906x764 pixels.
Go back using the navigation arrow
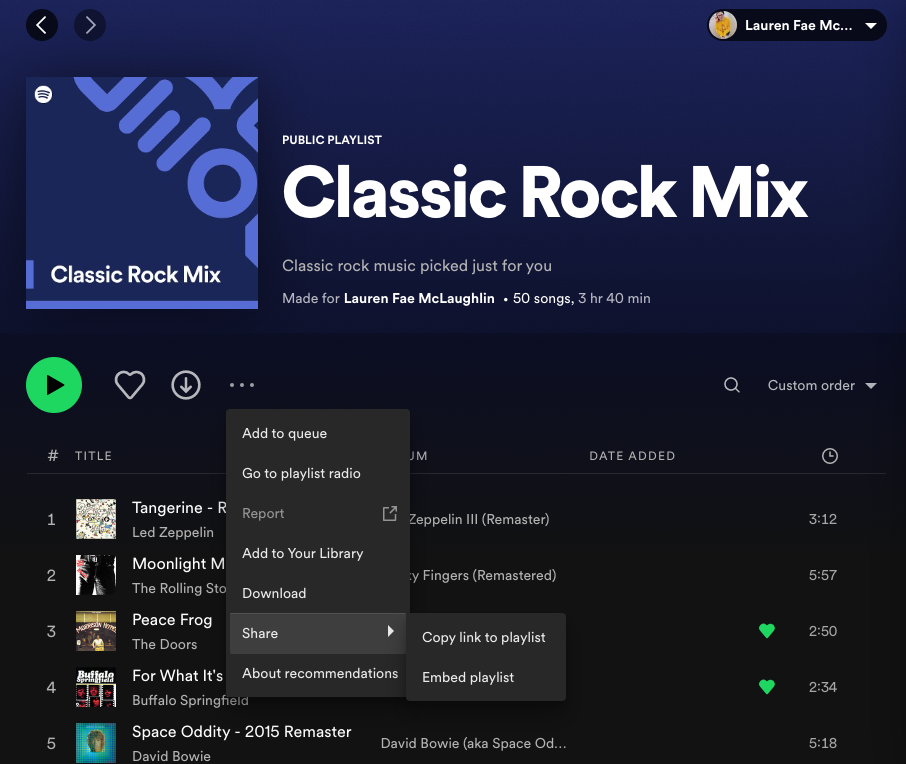42,25
